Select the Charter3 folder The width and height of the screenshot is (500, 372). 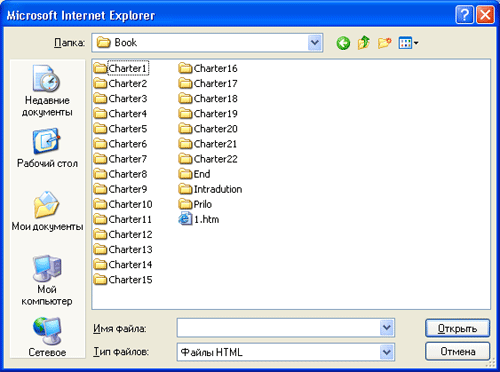click(120, 99)
